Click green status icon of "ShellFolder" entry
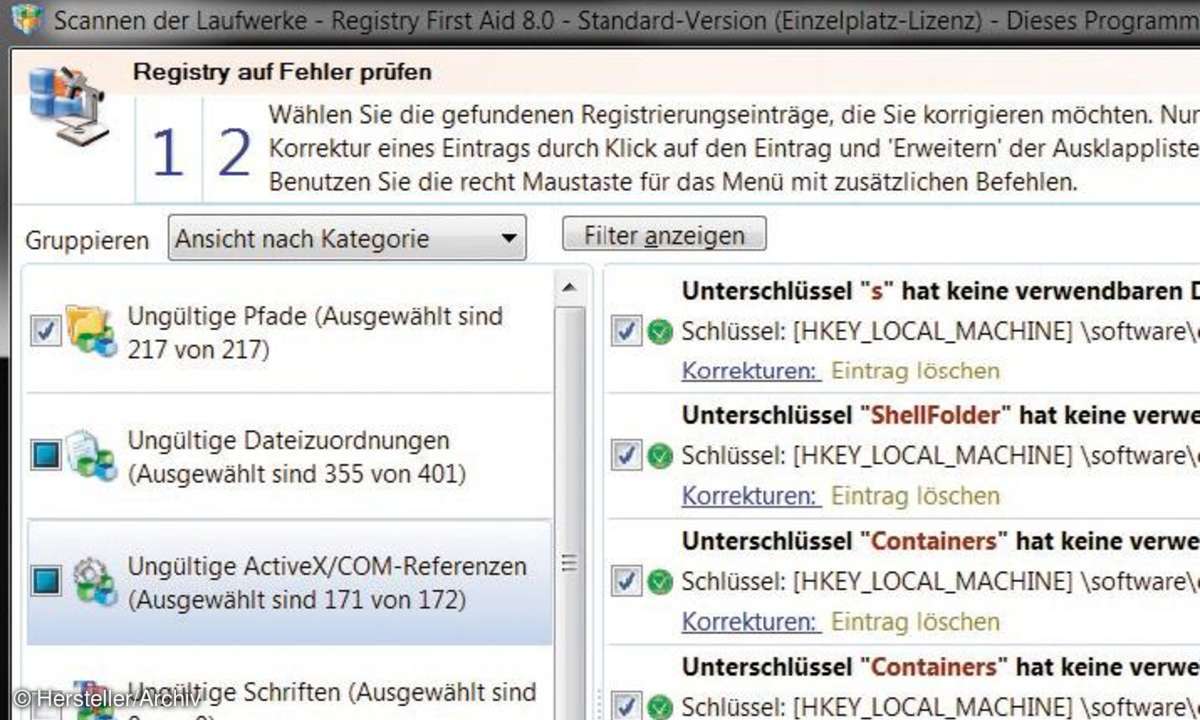This screenshot has width=1200, height=720. 659,455
